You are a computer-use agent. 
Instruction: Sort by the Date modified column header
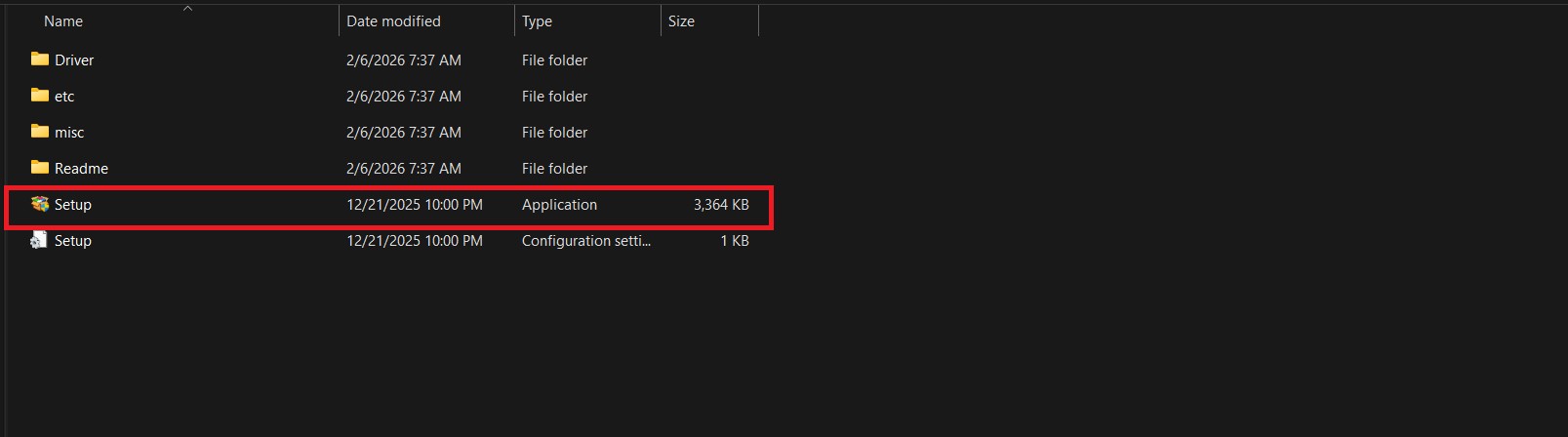pos(393,21)
